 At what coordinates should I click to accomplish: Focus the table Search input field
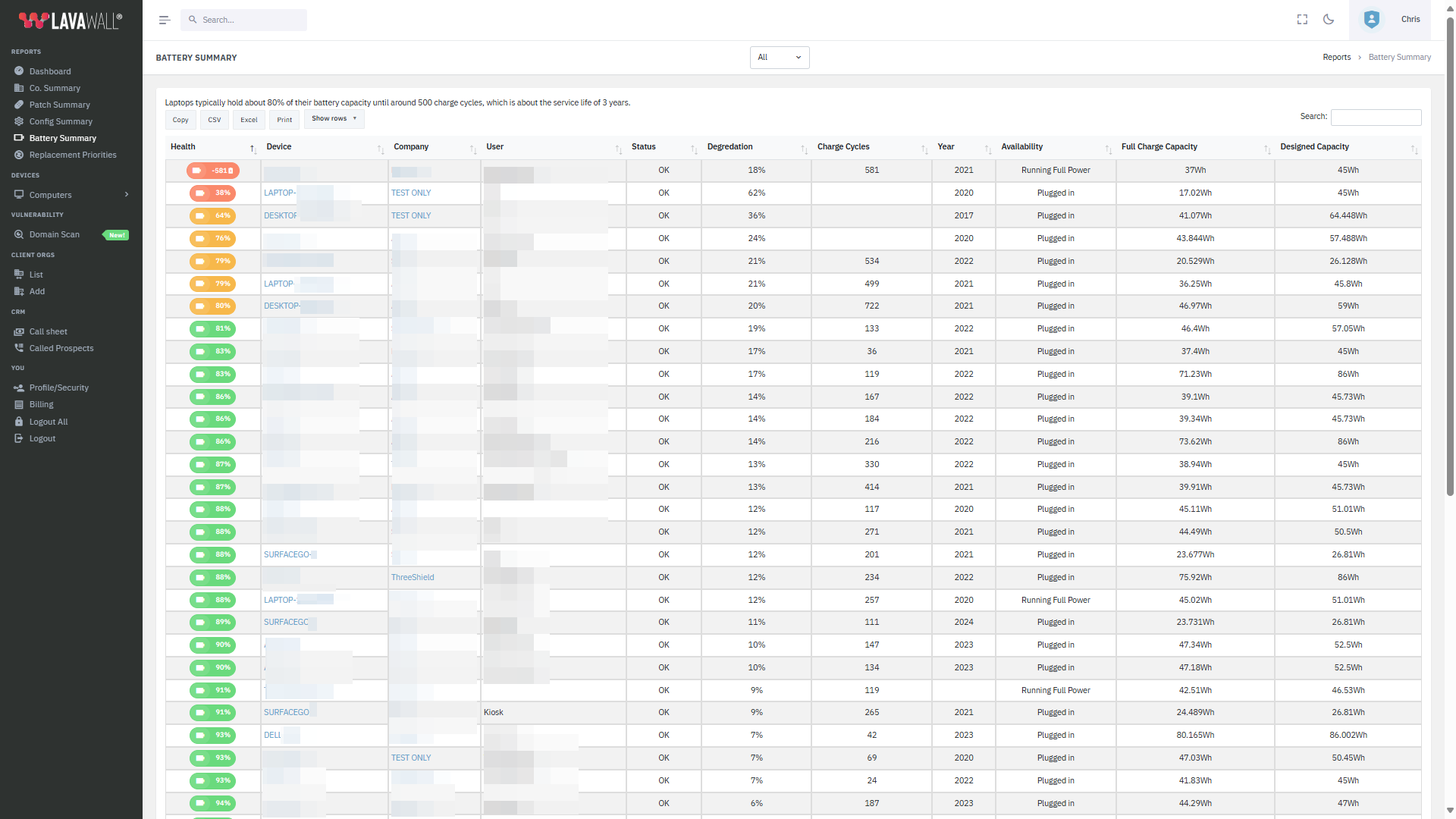point(1376,117)
